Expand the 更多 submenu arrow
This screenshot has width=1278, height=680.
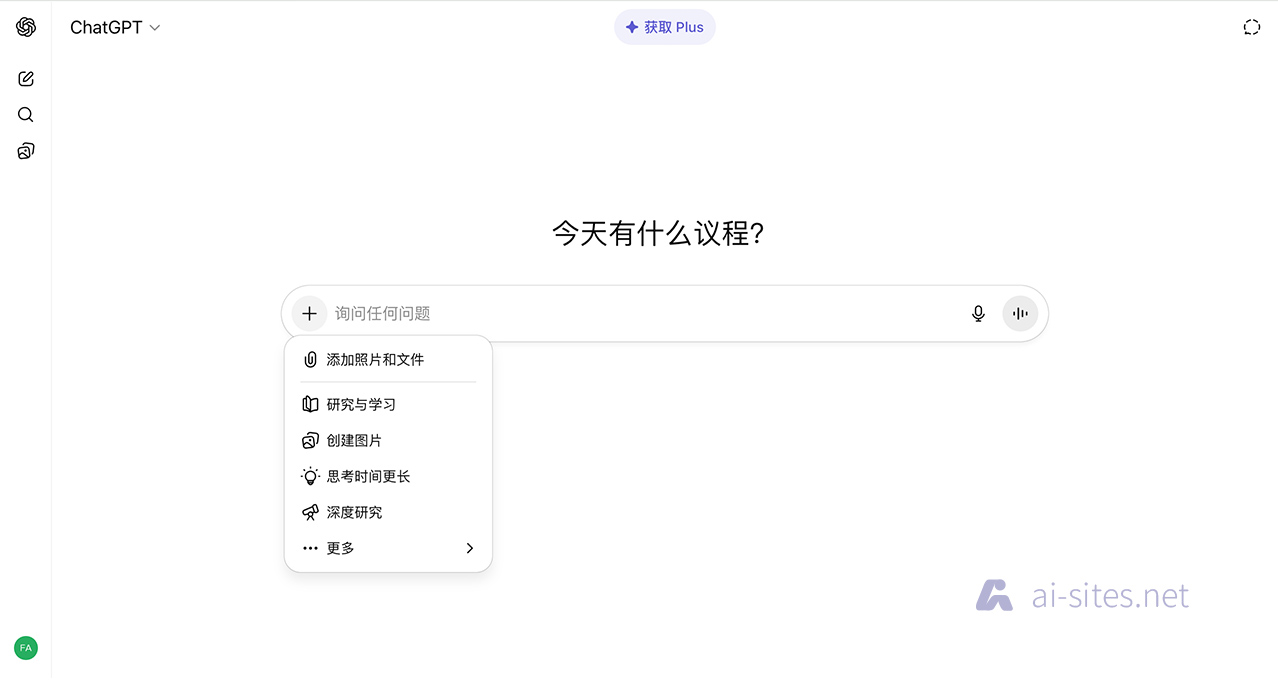point(469,548)
